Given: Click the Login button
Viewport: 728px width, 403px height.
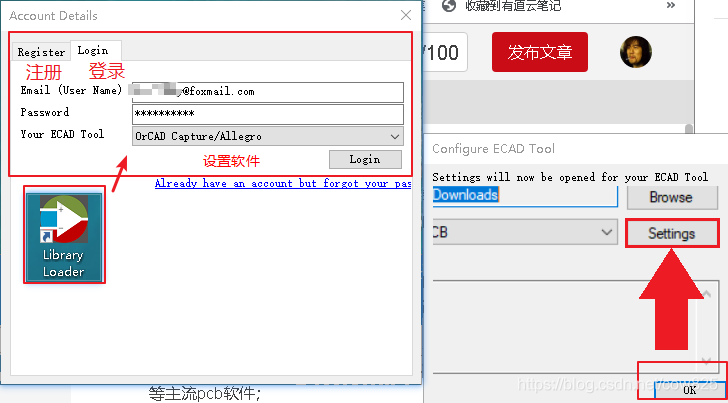Looking at the screenshot, I should (x=365, y=159).
